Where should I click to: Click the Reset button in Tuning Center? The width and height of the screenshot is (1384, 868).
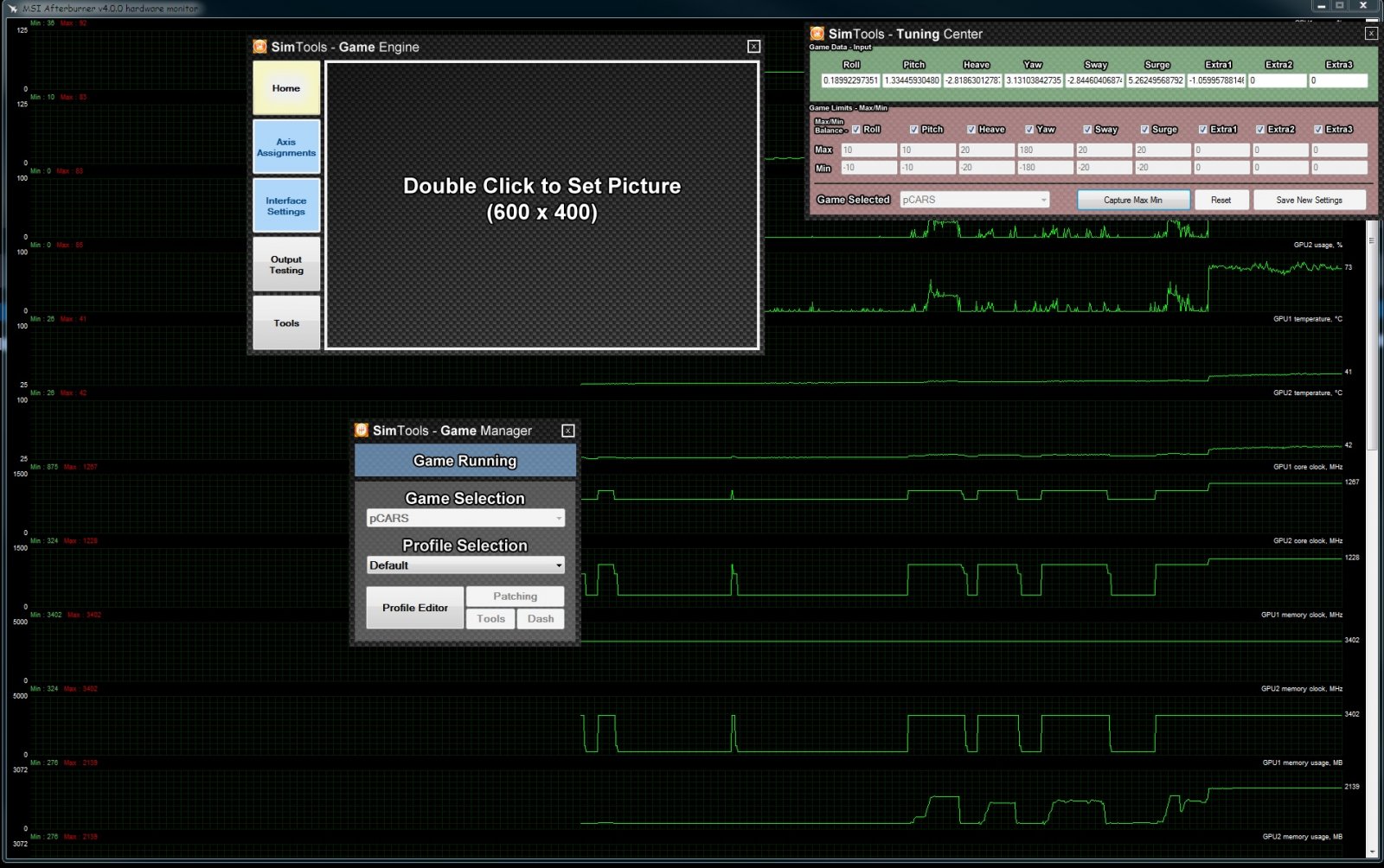tap(1221, 200)
